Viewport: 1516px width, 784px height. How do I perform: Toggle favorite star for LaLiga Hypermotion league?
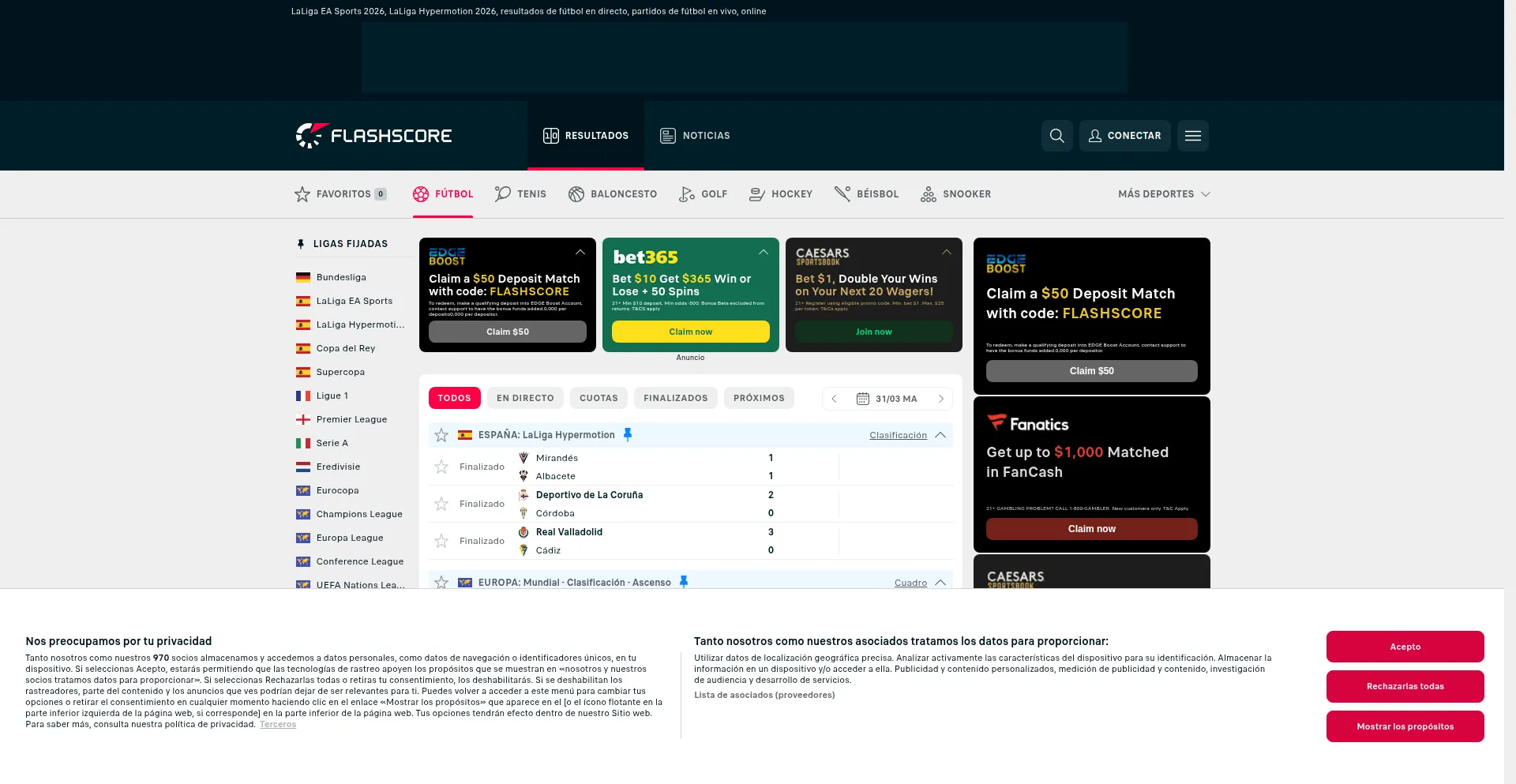click(441, 435)
